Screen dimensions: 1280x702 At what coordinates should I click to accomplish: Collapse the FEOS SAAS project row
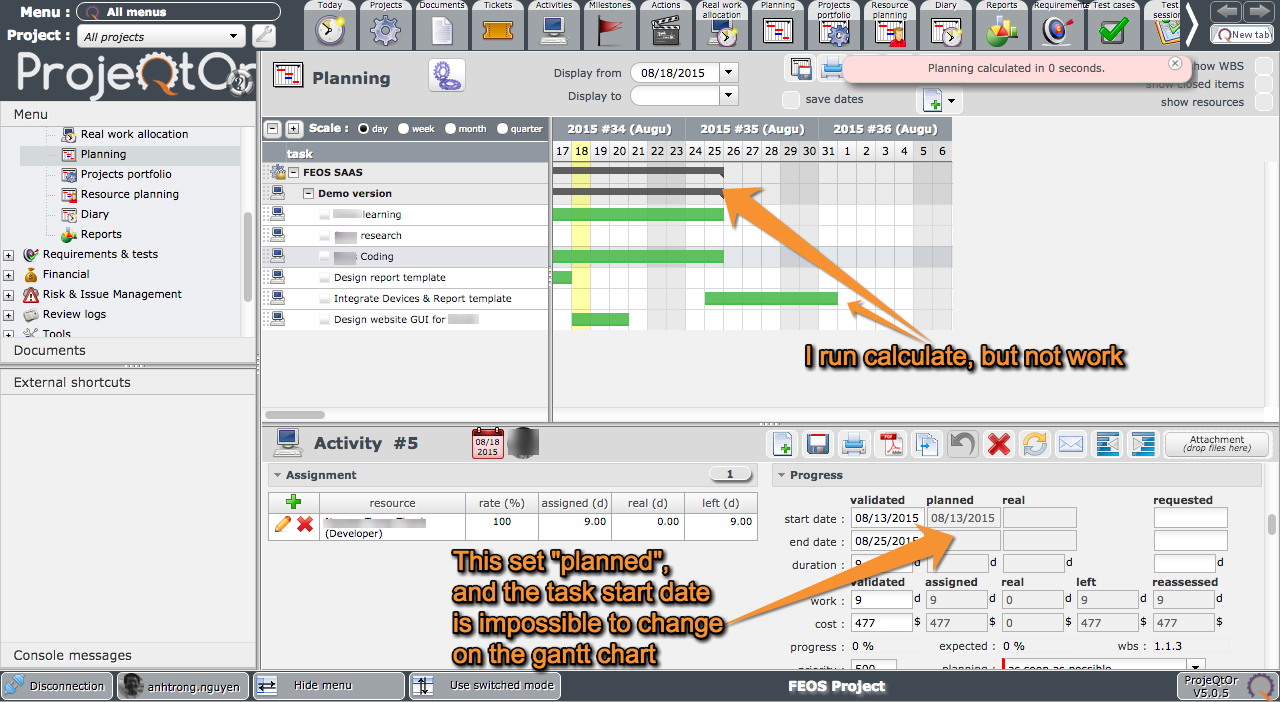coord(294,173)
